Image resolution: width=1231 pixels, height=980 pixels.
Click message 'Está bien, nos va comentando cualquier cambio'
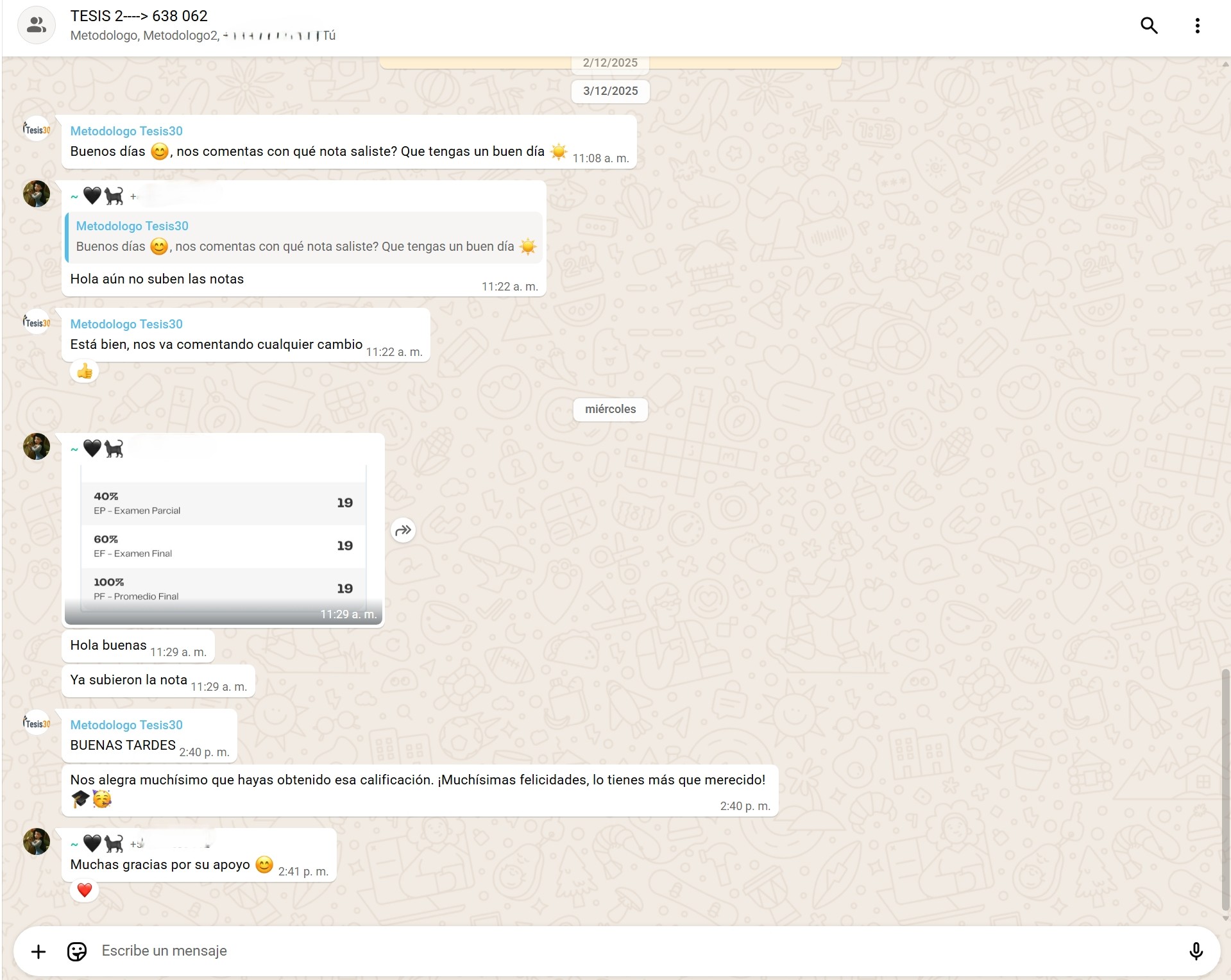[217, 344]
